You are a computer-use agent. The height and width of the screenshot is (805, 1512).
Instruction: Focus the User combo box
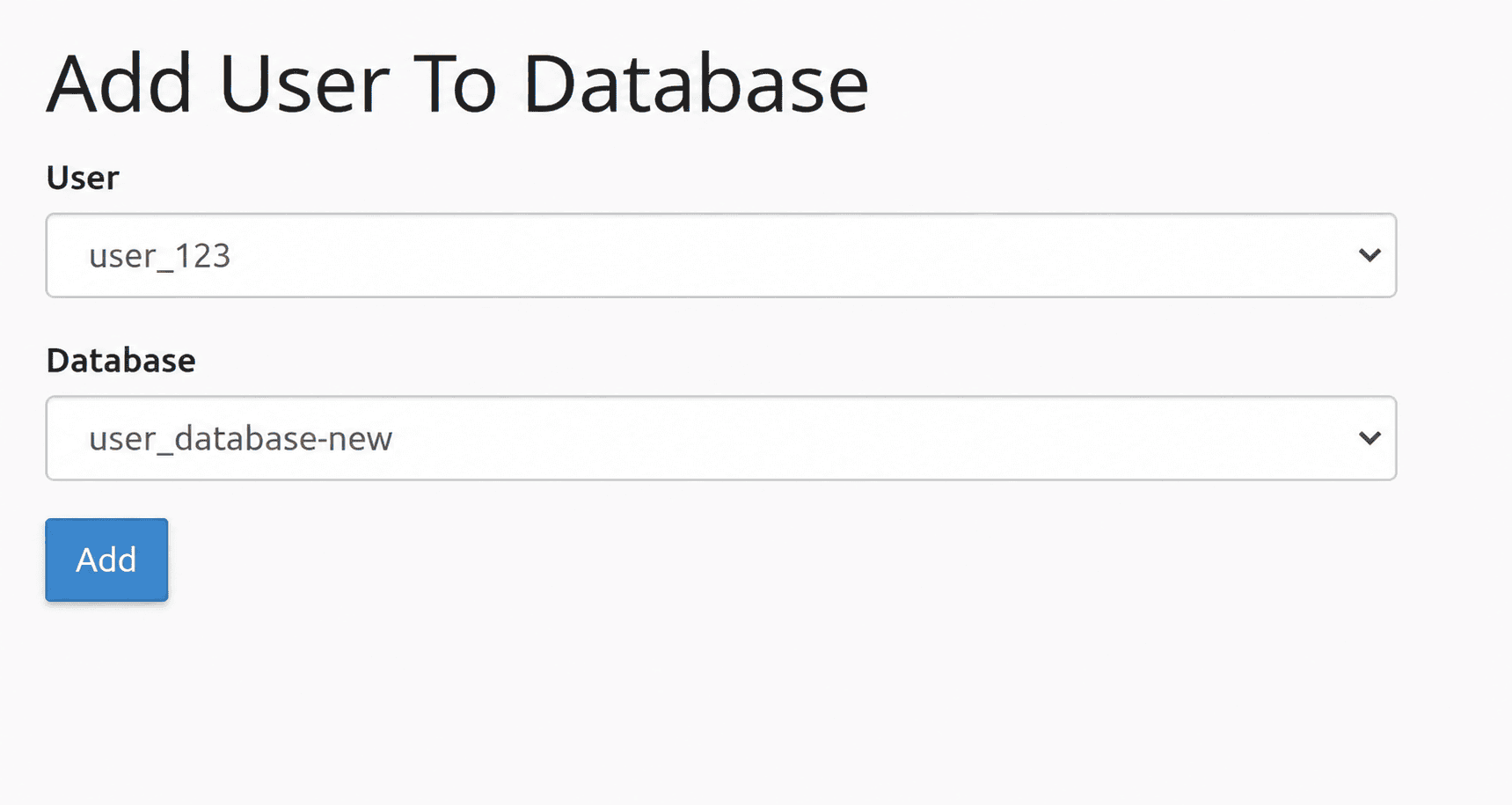721,255
